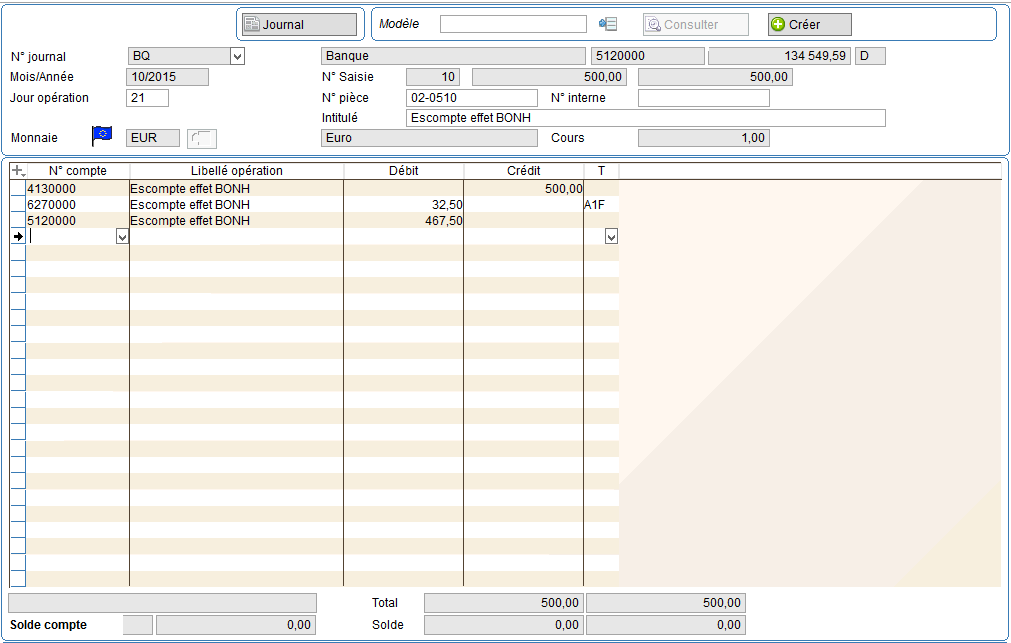Click the EU flag currency icon
1011x643 pixels.
(102, 136)
